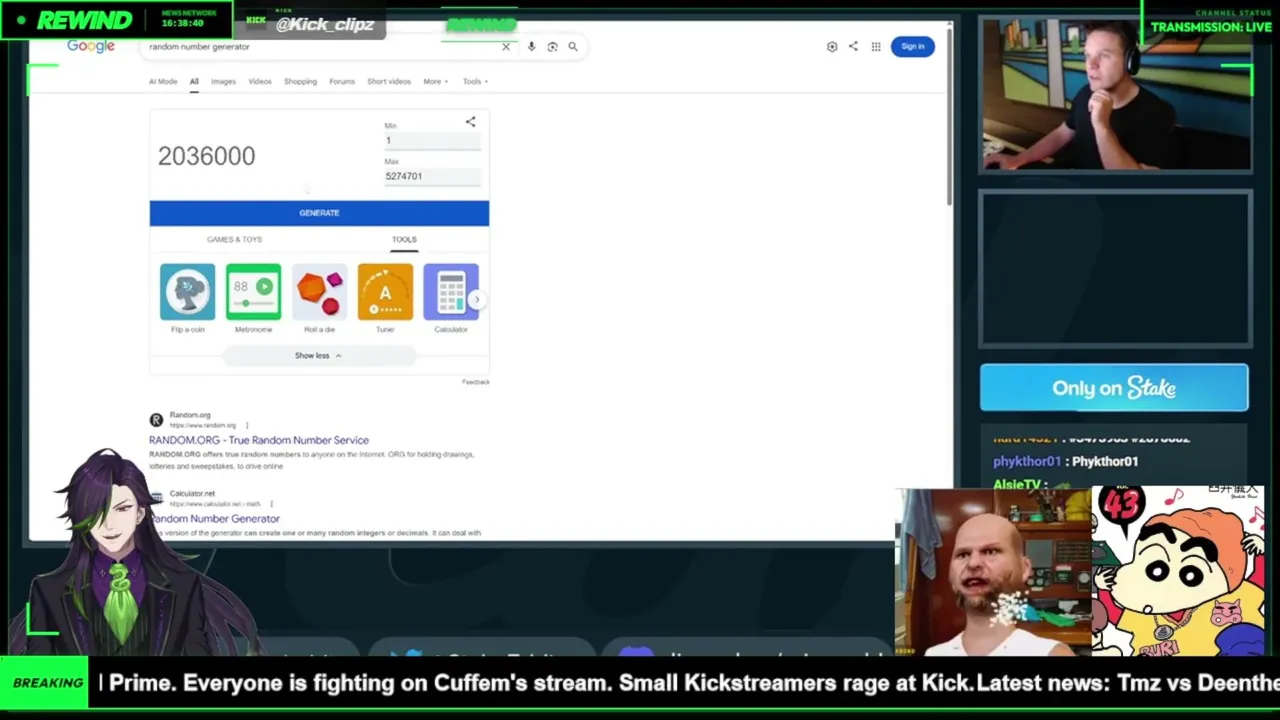Click the Sign in button

(x=912, y=47)
